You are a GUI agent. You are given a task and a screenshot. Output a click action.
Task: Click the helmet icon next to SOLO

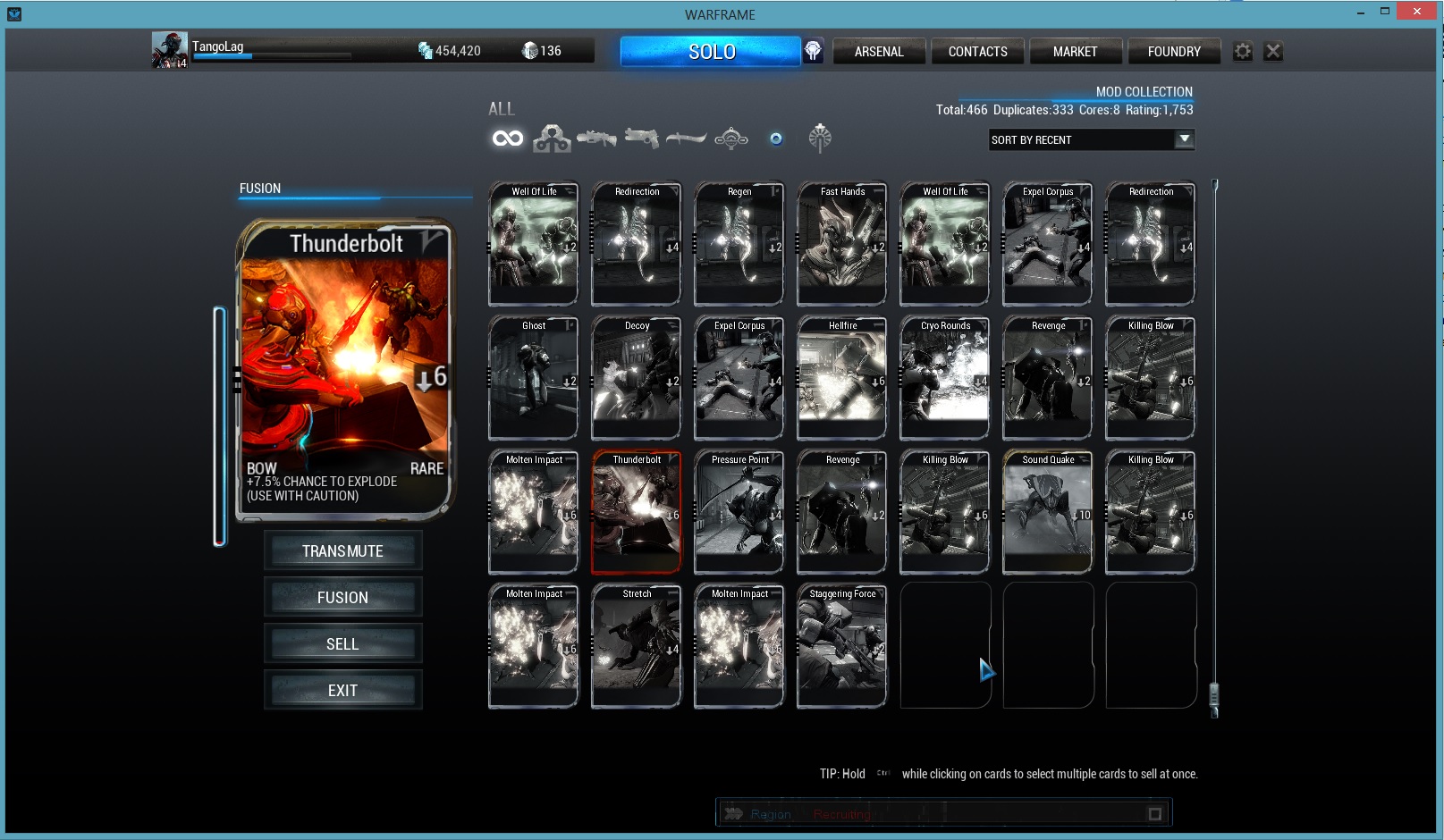click(813, 51)
